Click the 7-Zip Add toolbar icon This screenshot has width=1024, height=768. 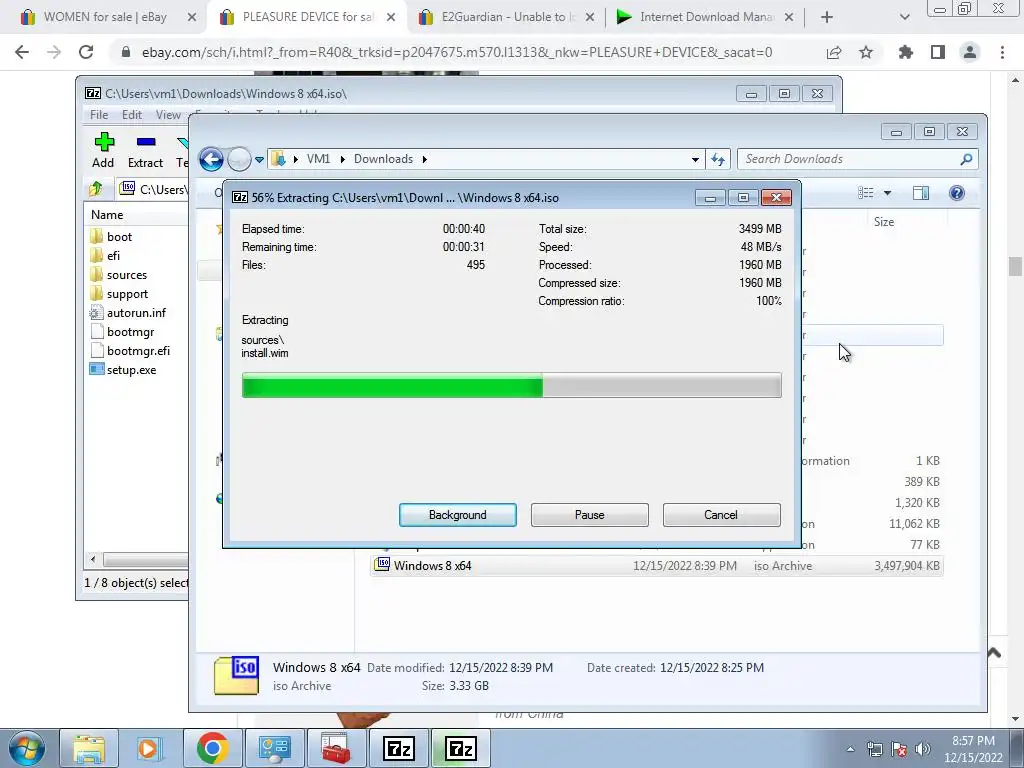[103, 150]
